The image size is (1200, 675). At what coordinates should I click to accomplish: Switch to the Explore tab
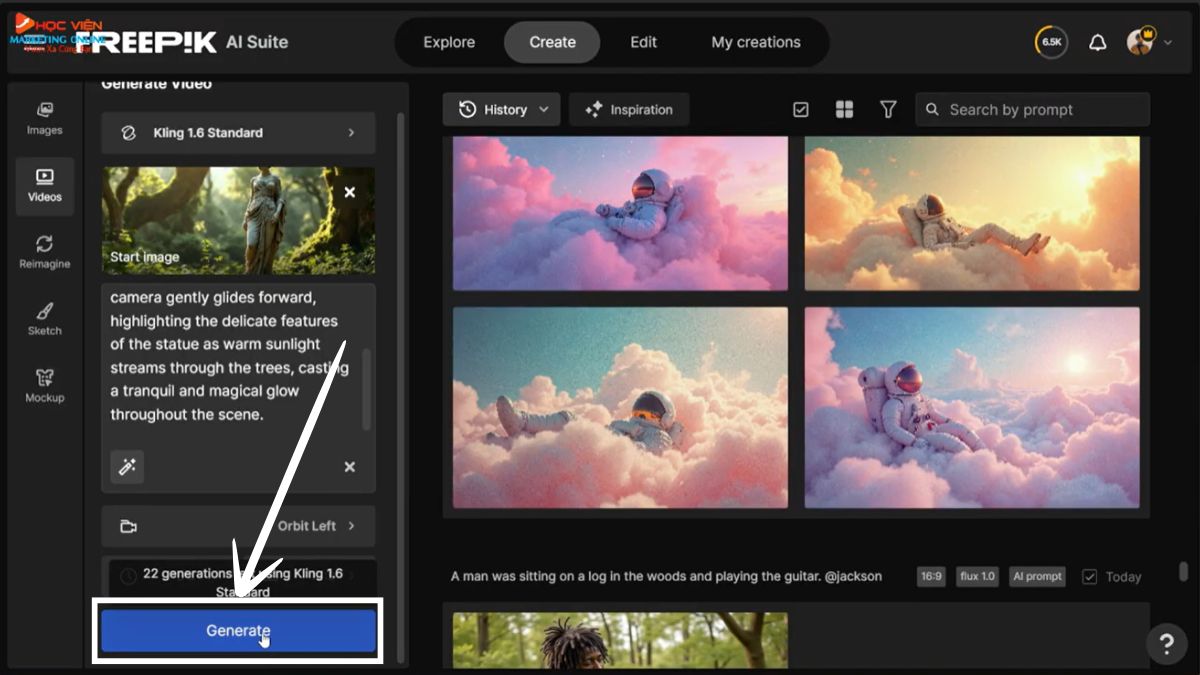[449, 42]
